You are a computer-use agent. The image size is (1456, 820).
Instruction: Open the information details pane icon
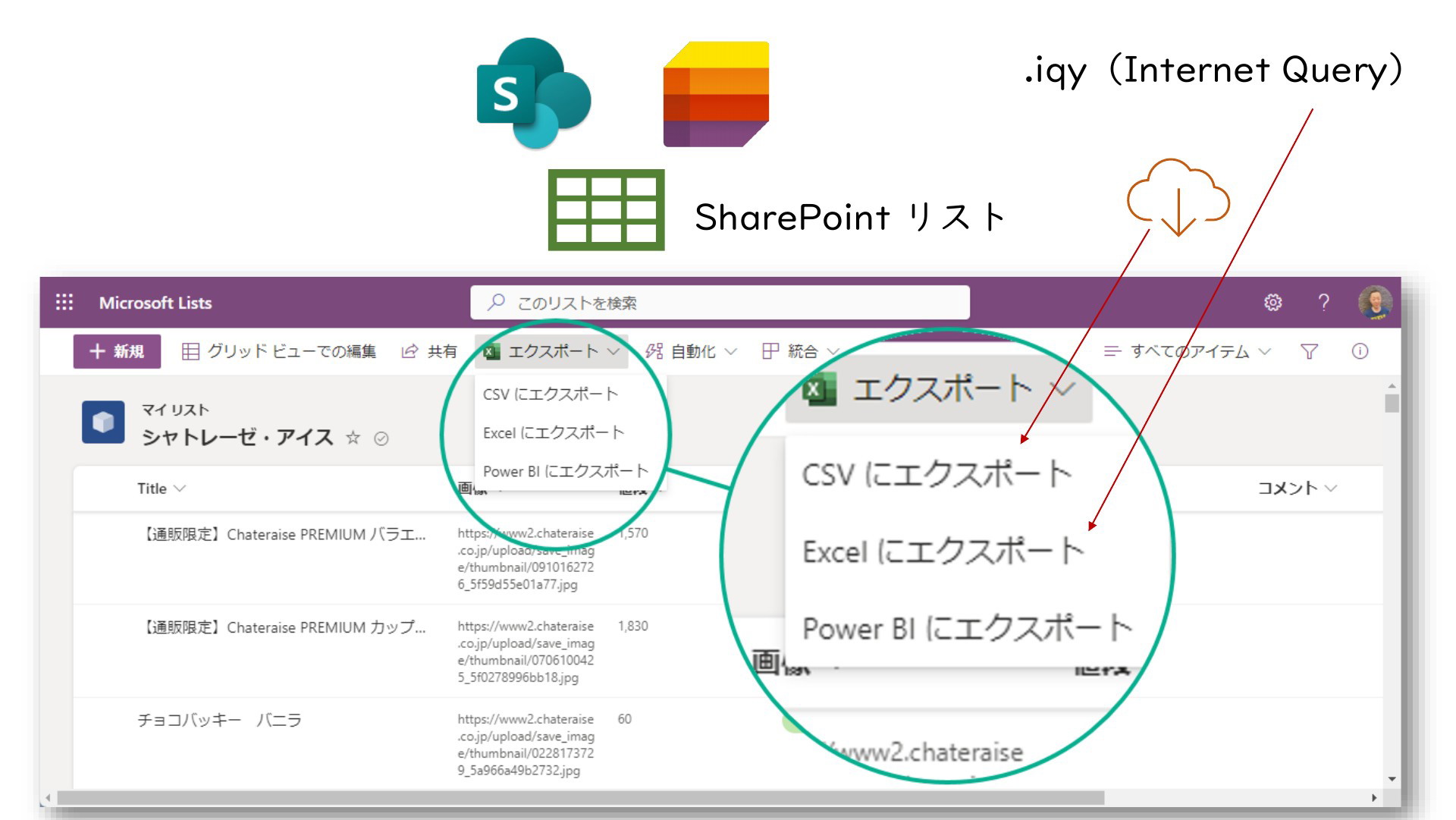coord(1360,351)
